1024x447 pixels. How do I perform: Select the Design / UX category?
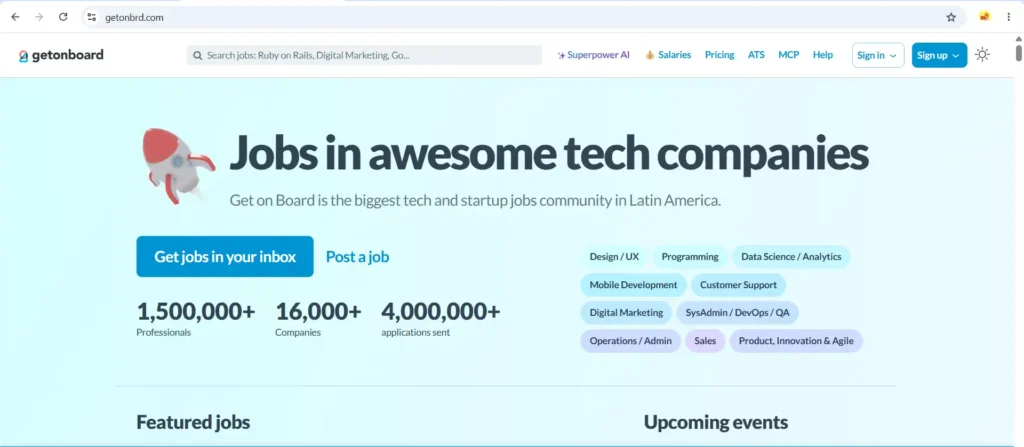click(614, 257)
